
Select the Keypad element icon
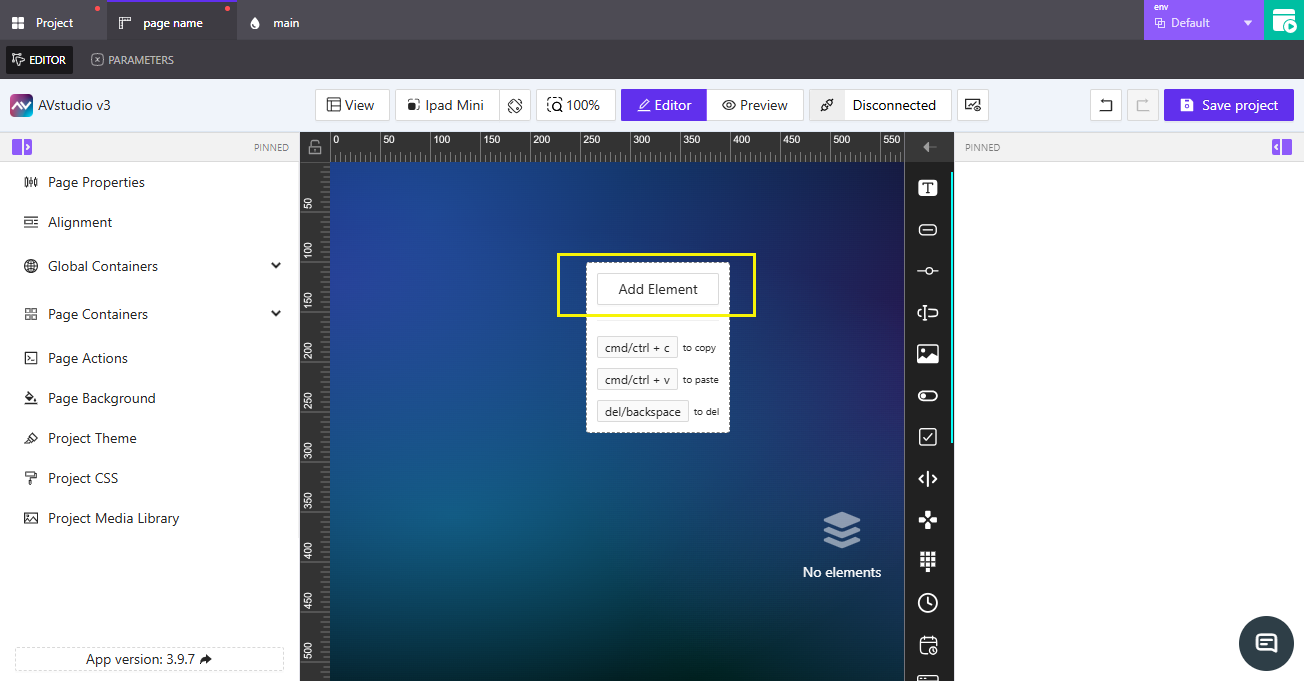click(x=927, y=561)
